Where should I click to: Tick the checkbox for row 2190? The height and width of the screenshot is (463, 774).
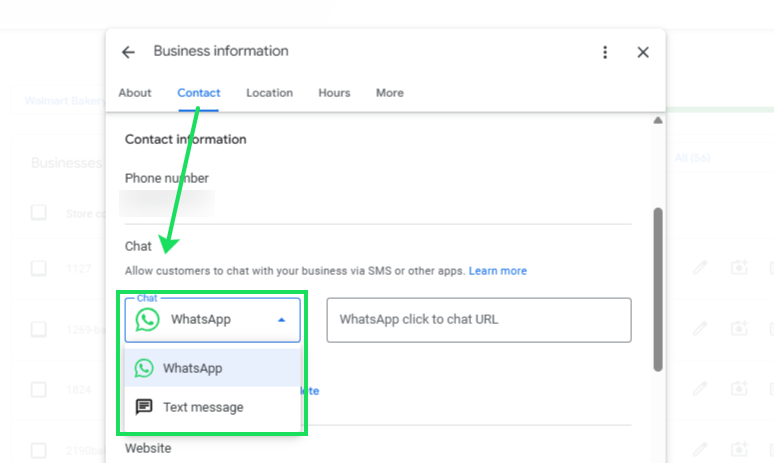point(39,450)
